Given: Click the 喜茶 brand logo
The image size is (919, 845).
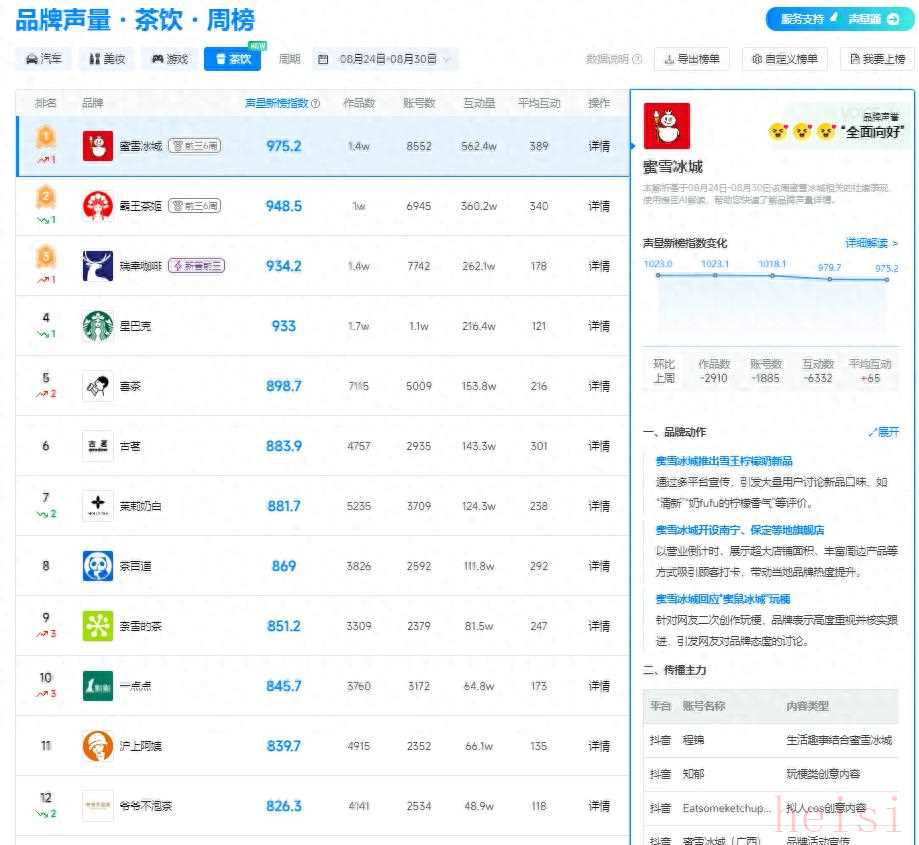Looking at the screenshot, I should [98, 386].
